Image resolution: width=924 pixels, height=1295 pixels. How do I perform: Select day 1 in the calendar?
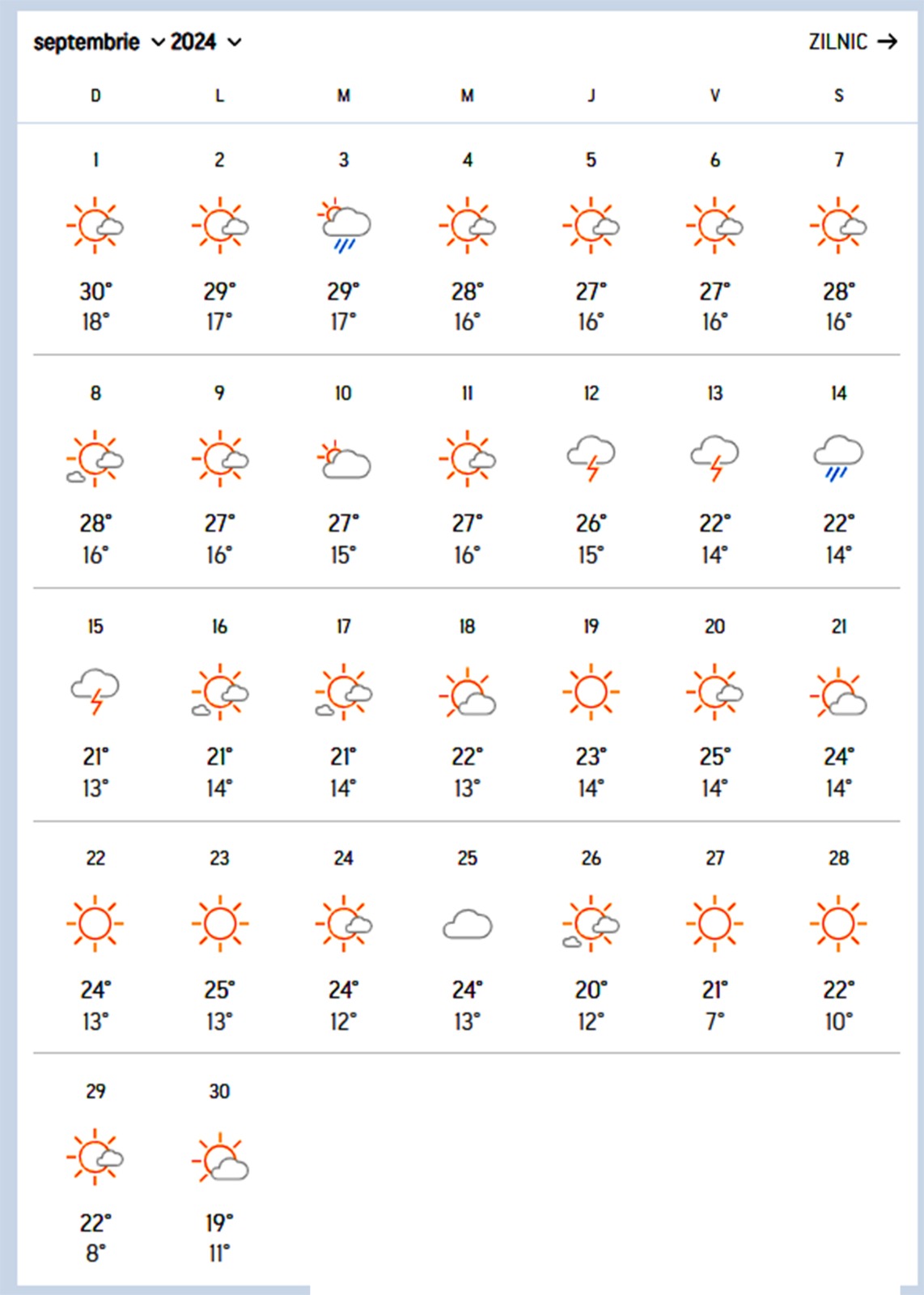95,160
